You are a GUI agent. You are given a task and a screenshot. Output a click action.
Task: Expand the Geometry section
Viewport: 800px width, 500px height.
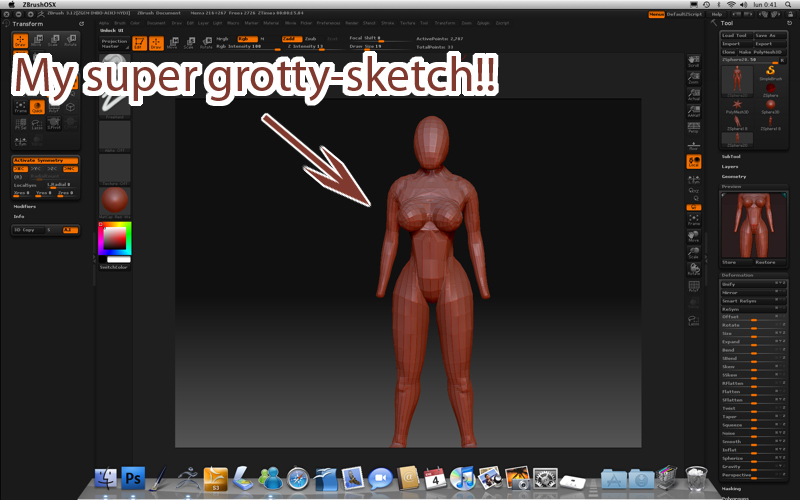tap(734, 177)
